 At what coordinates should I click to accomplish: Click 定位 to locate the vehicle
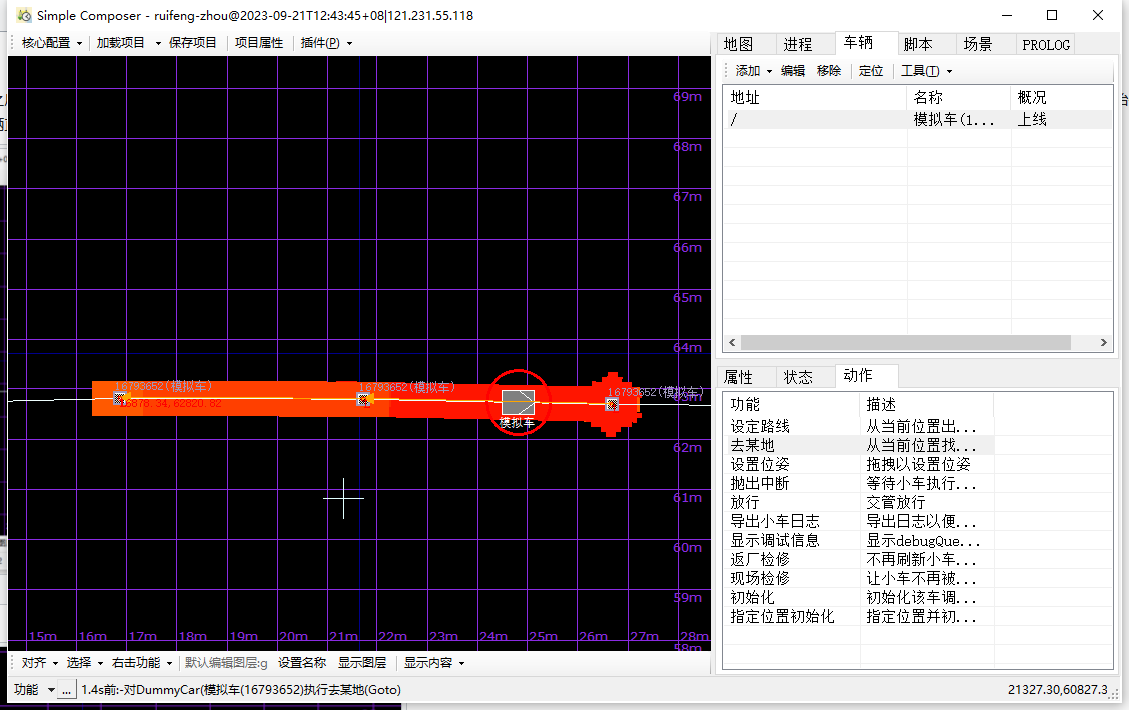pos(871,71)
